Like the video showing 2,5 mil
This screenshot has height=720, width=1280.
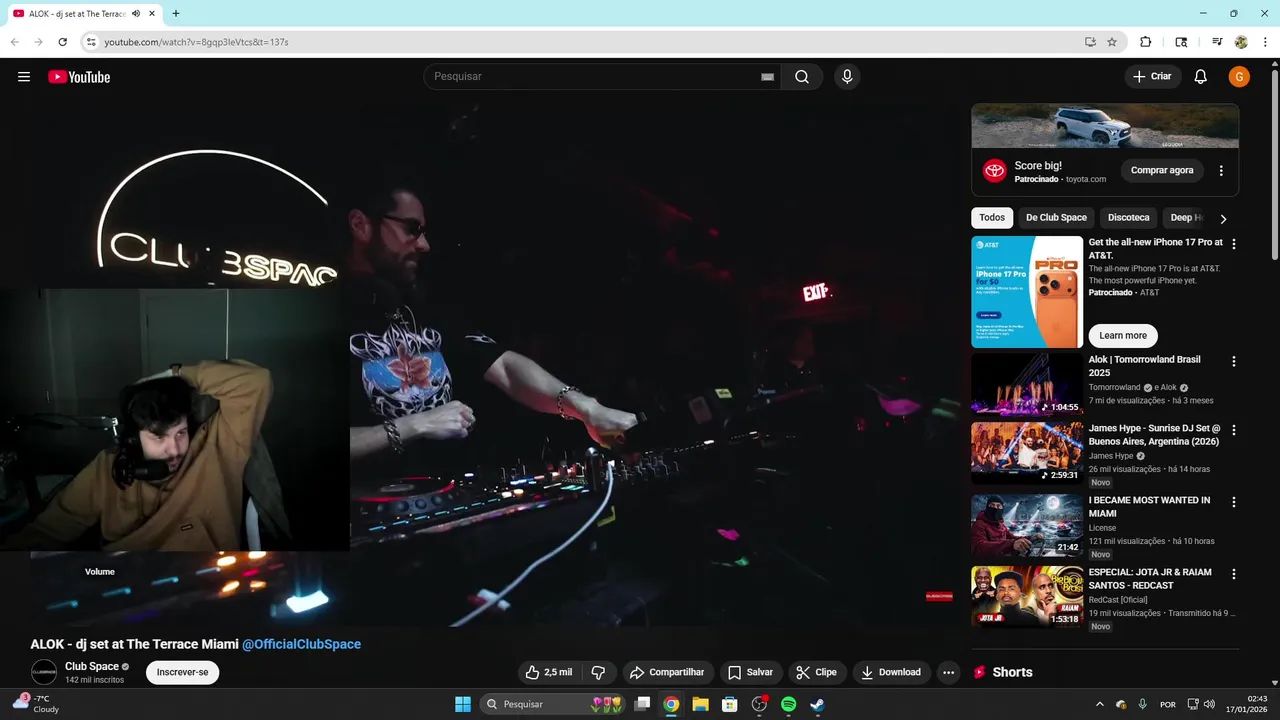[x=549, y=672]
